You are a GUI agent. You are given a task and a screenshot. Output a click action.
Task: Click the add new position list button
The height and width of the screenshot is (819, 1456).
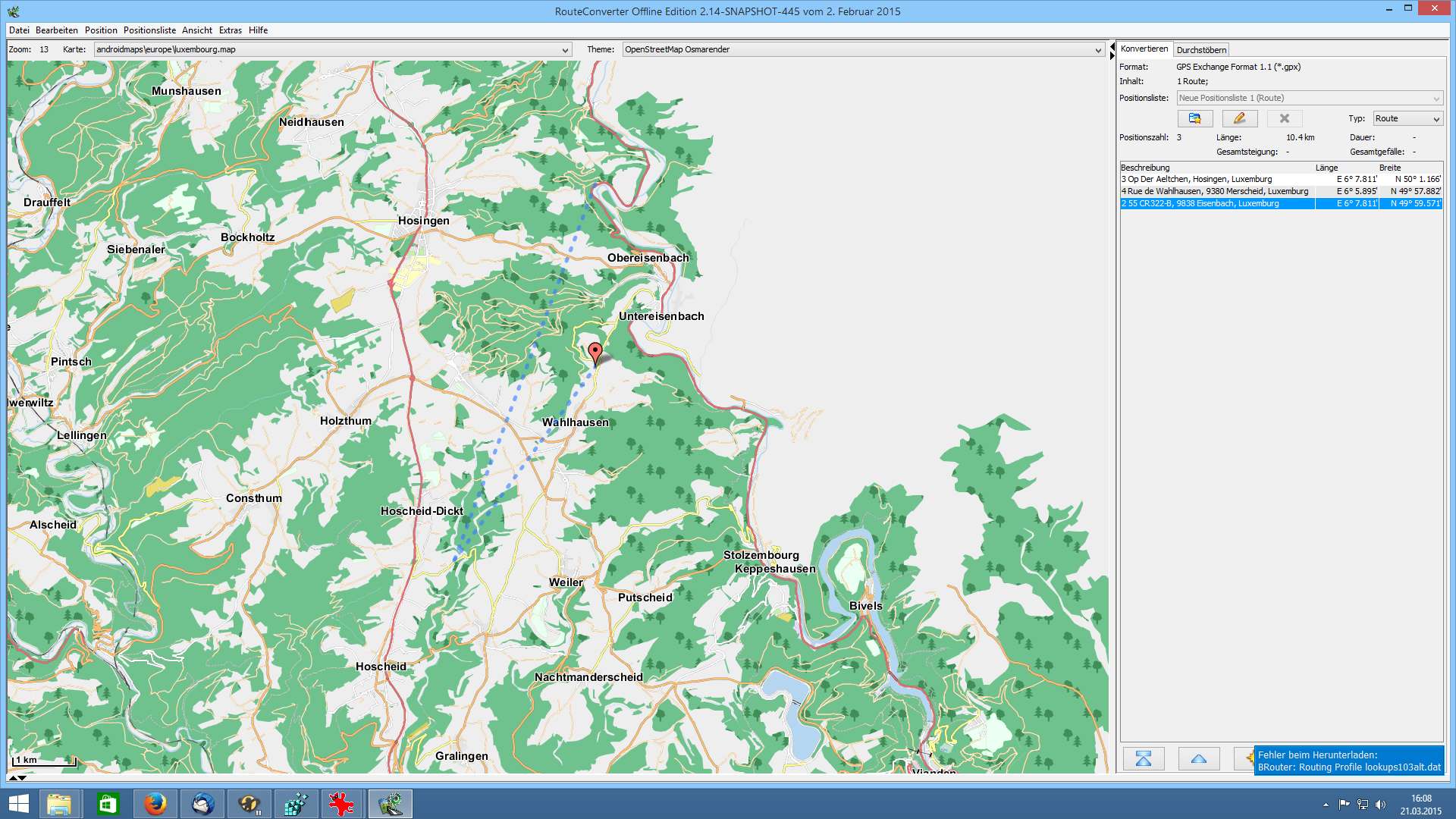pyautogui.click(x=1194, y=118)
